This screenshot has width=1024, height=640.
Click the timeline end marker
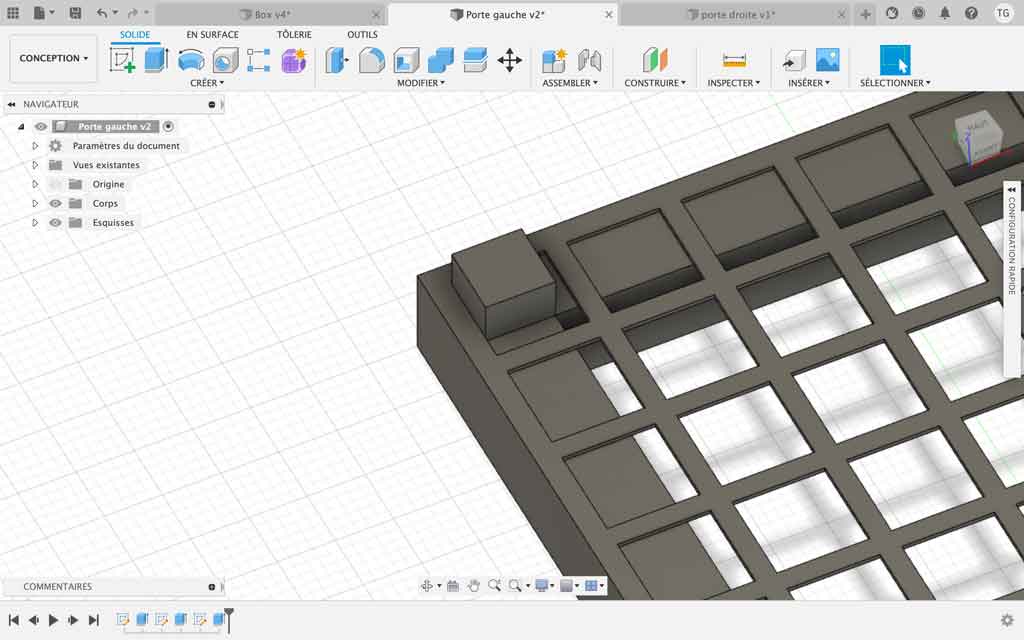pos(229,619)
